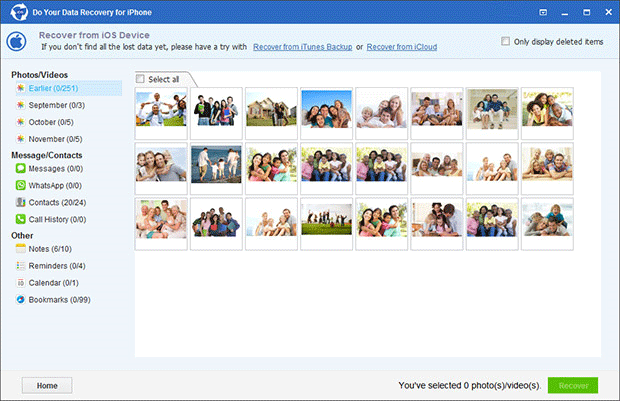
Task: Select the Earlier (0/251) photos icon
Action: 20,88
